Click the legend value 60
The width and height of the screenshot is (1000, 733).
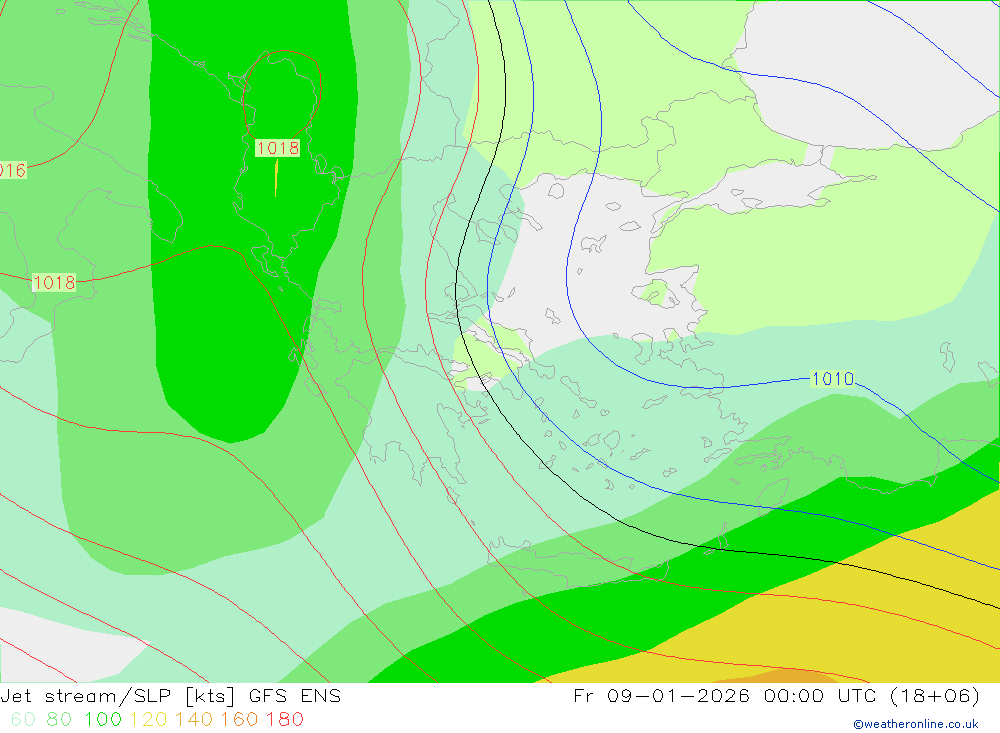point(23,719)
